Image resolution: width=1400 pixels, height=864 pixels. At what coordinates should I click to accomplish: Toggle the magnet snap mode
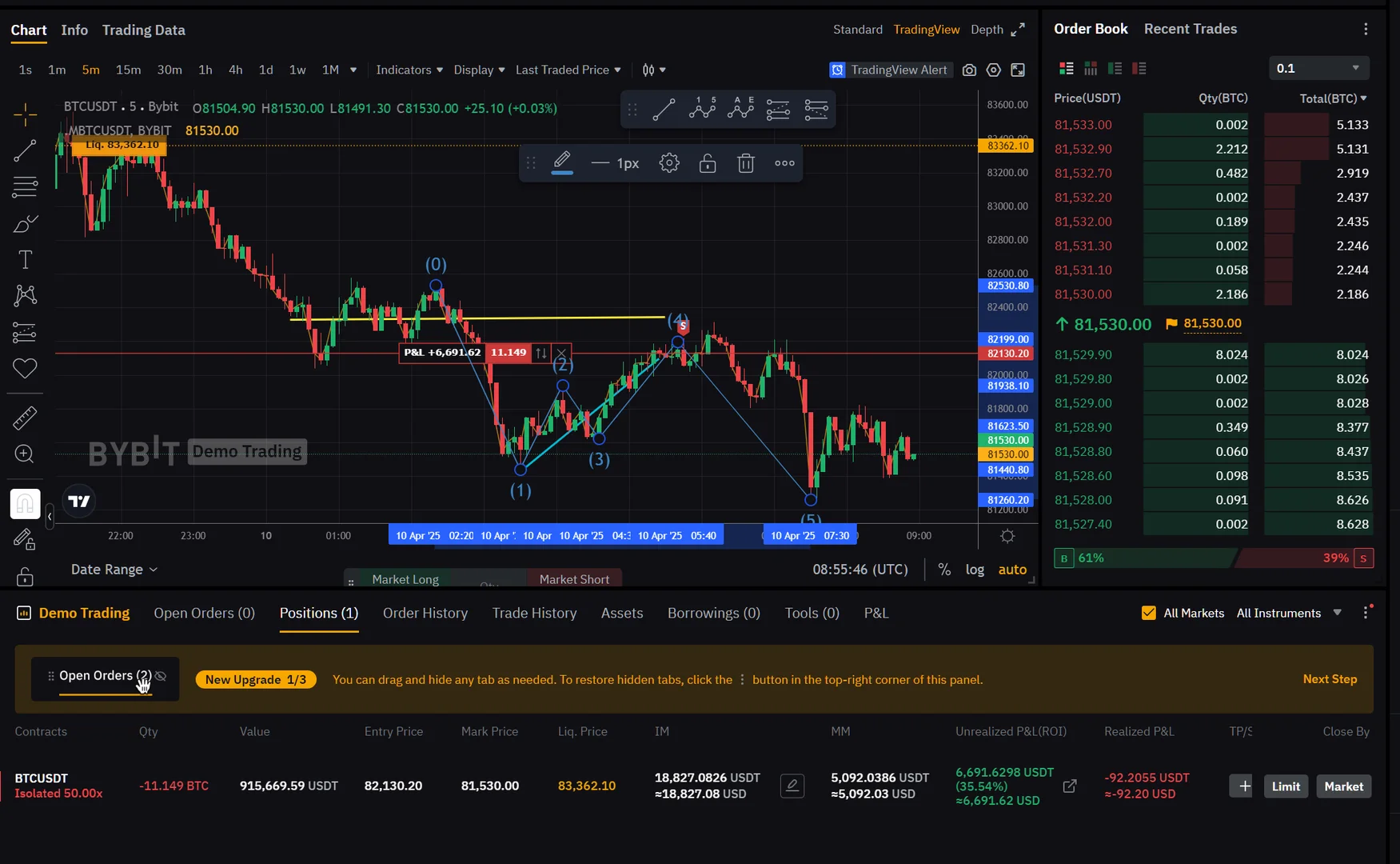(x=25, y=504)
